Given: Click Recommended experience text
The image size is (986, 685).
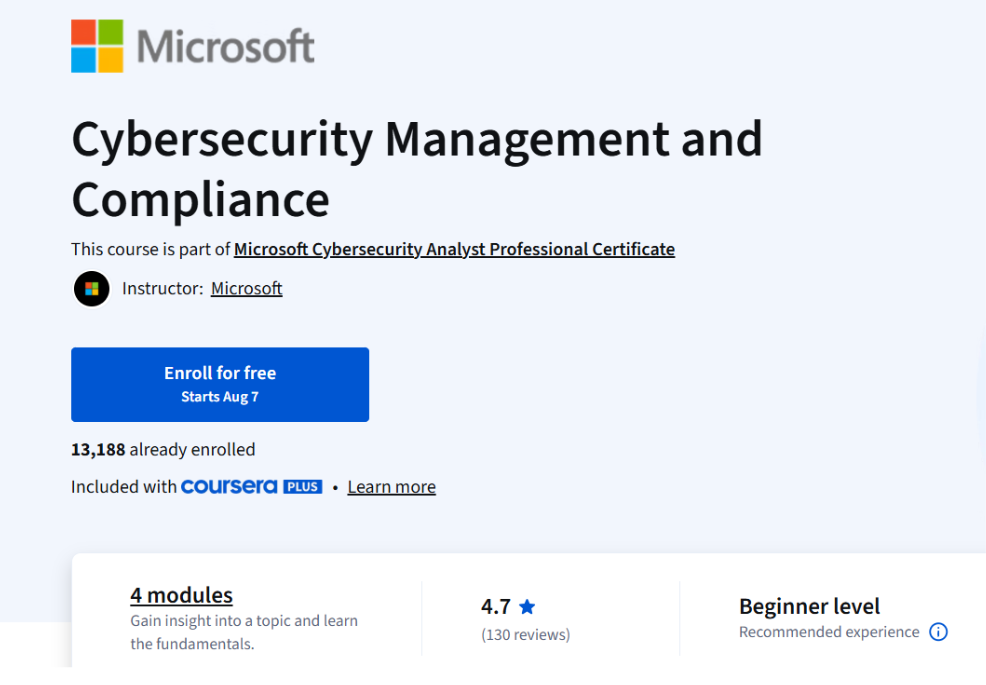Looking at the screenshot, I should pyautogui.click(x=828, y=632).
